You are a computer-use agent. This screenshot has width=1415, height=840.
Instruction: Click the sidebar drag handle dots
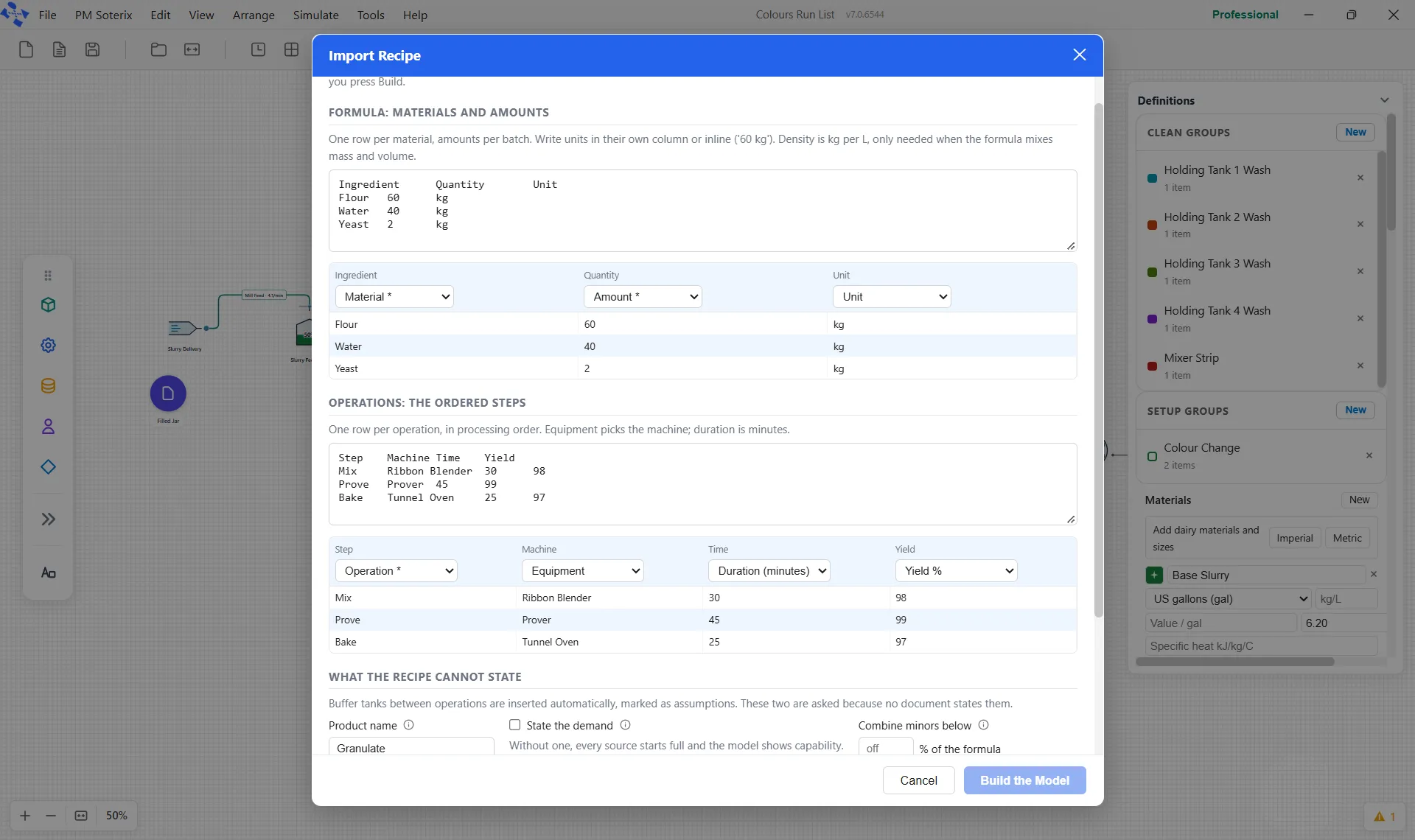48,276
